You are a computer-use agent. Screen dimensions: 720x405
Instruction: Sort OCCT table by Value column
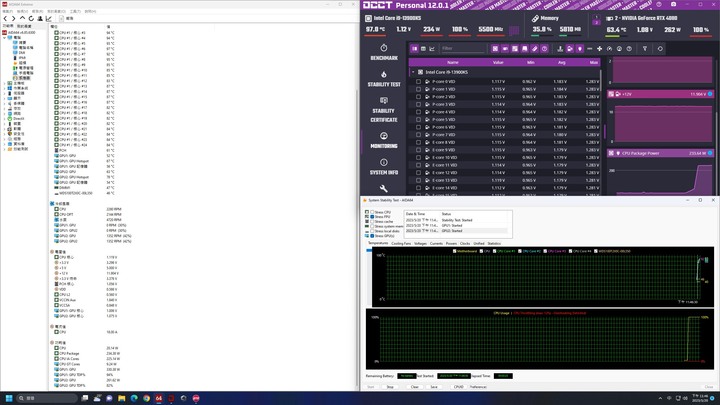coord(498,62)
